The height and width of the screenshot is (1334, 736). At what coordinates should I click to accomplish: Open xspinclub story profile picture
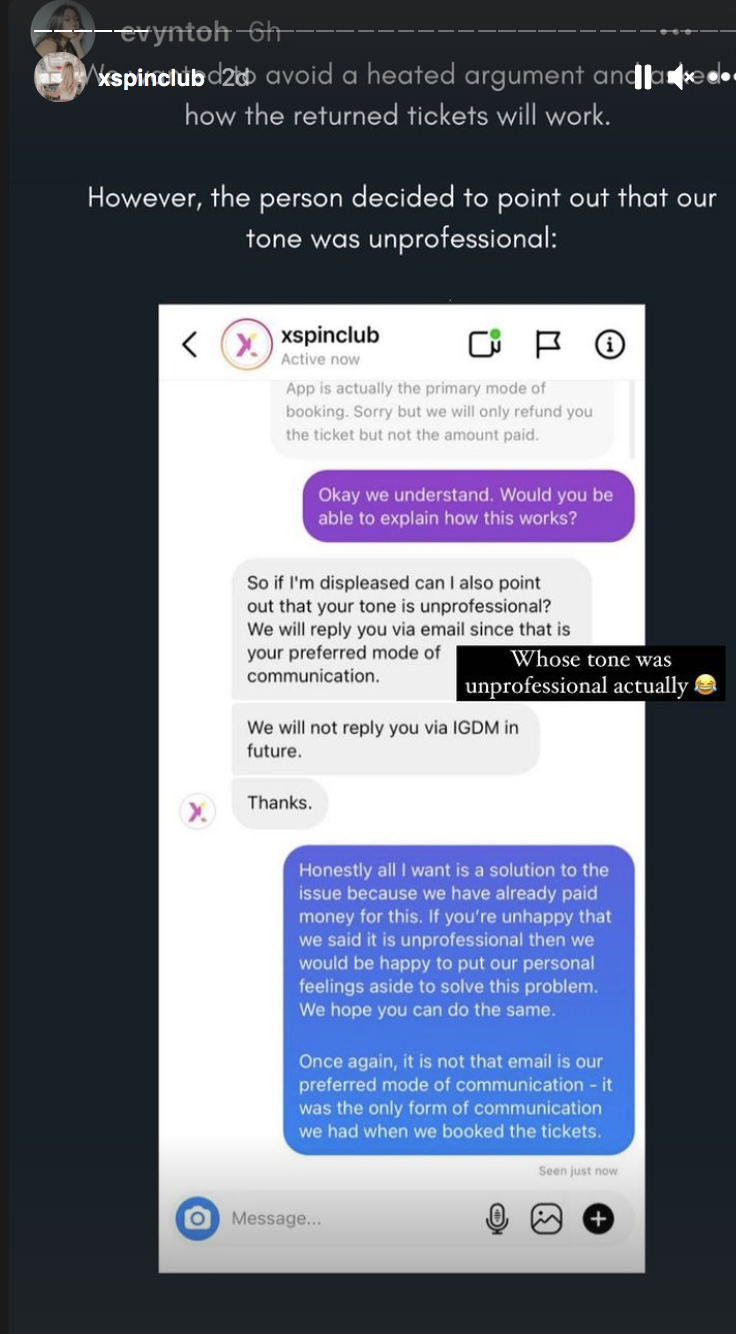(59, 77)
